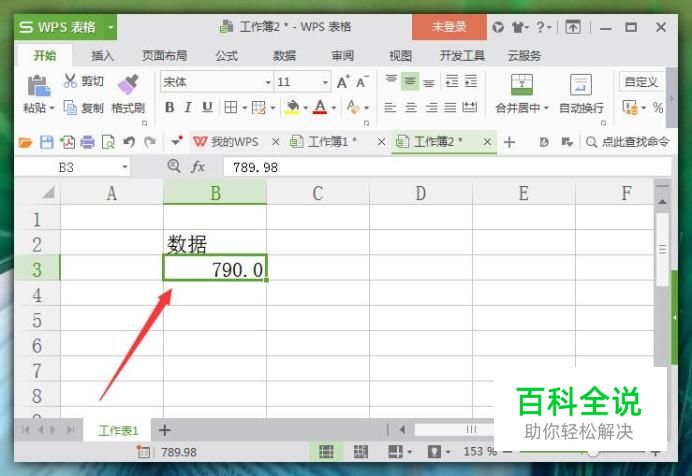Click the formula bar zoom magnifier icon
This screenshot has height=476, width=692.
coord(174,166)
